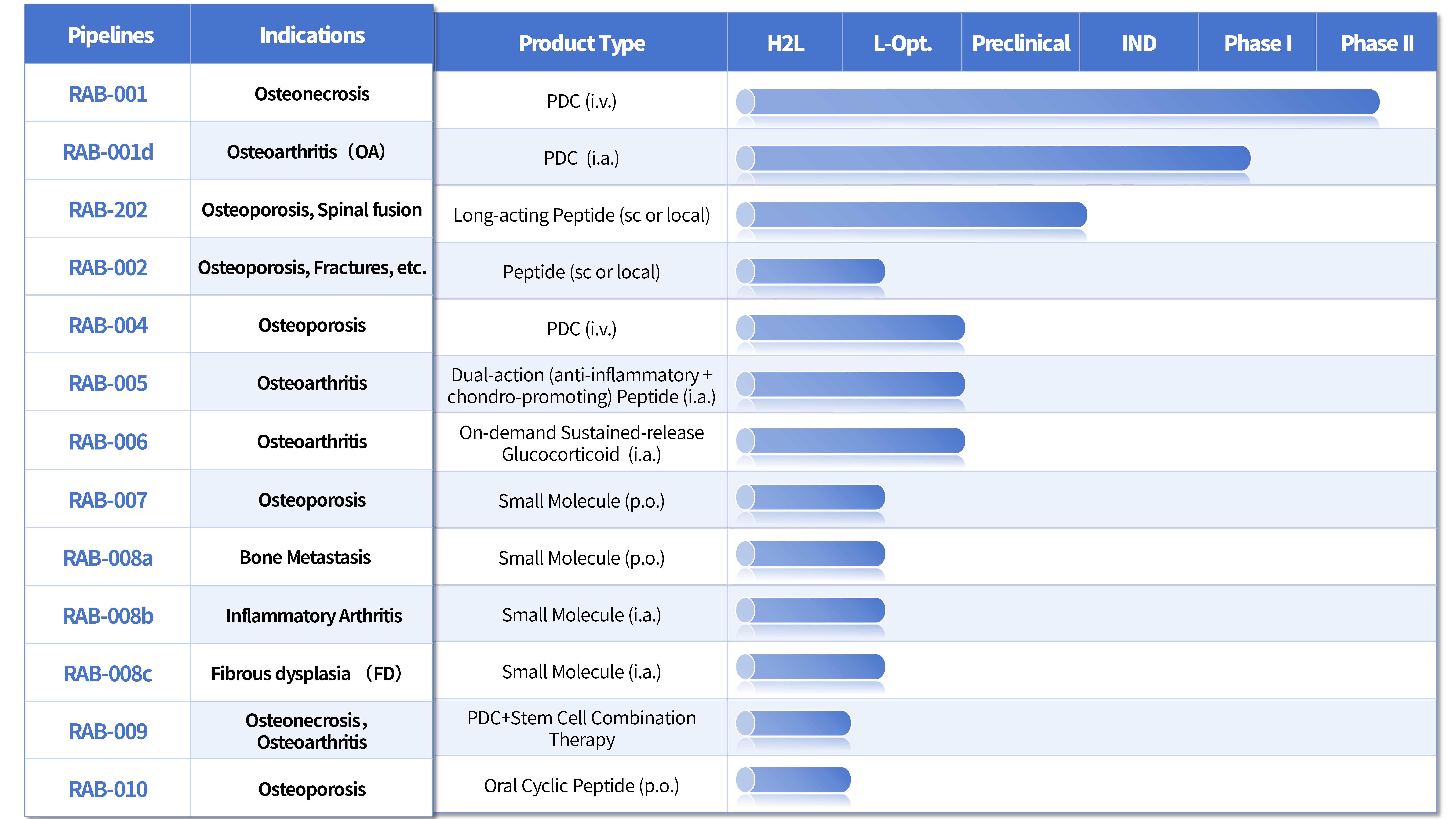The height and width of the screenshot is (819, 1456).
Task: Click the PDC (i.a.) product type
Action: pos(582,158)
